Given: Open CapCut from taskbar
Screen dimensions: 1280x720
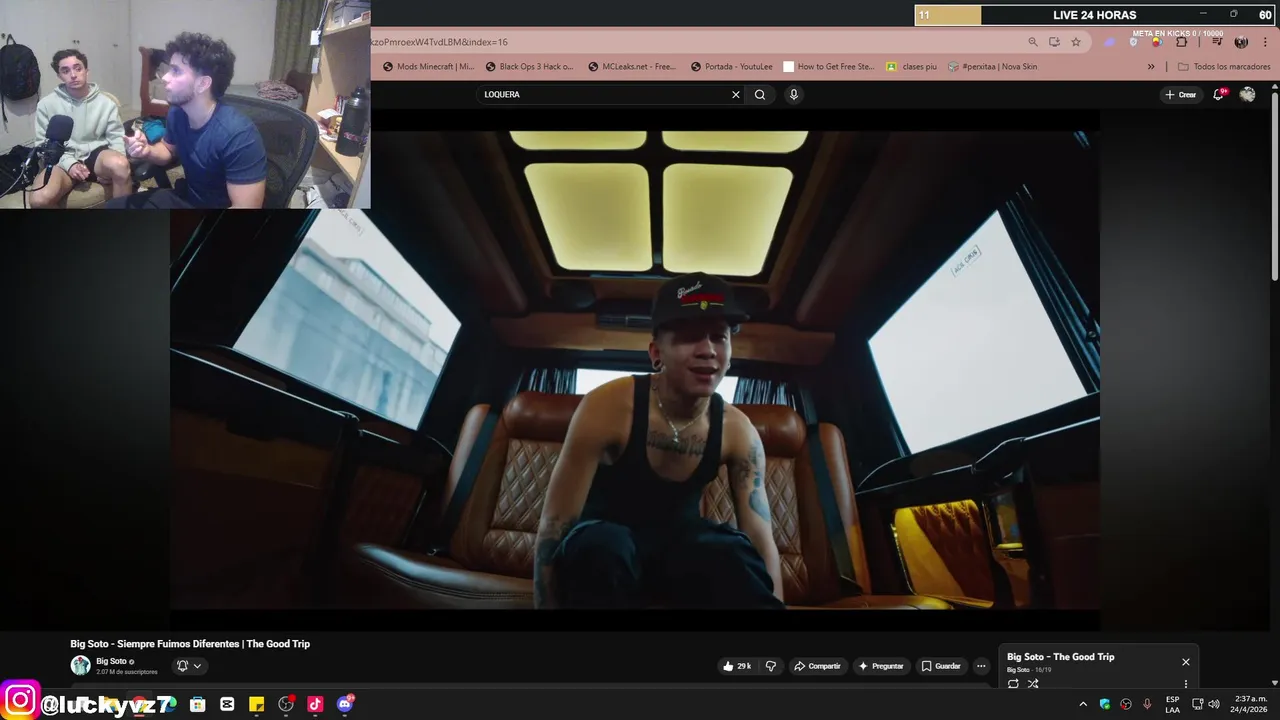Looking at the screenshot, I should tap(227, 704).
